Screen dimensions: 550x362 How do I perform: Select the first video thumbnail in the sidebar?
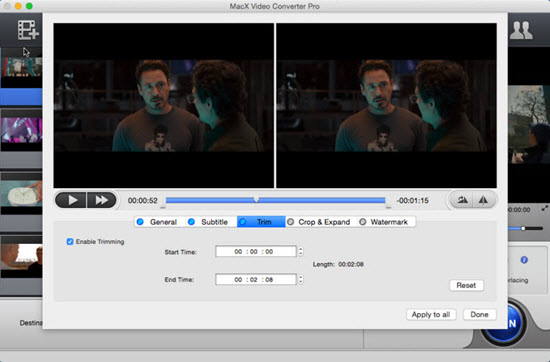21,67
